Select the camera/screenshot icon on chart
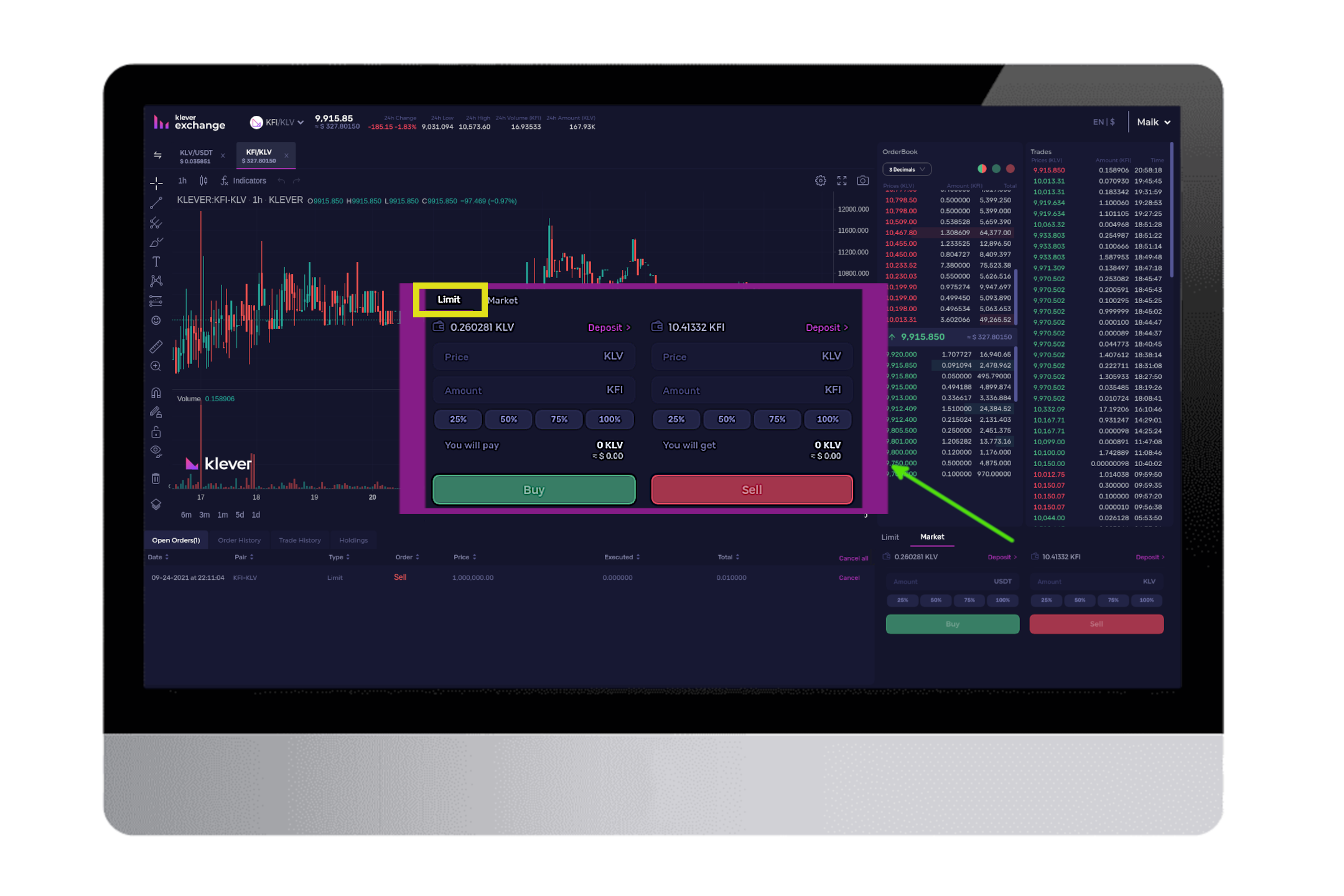 863,181
